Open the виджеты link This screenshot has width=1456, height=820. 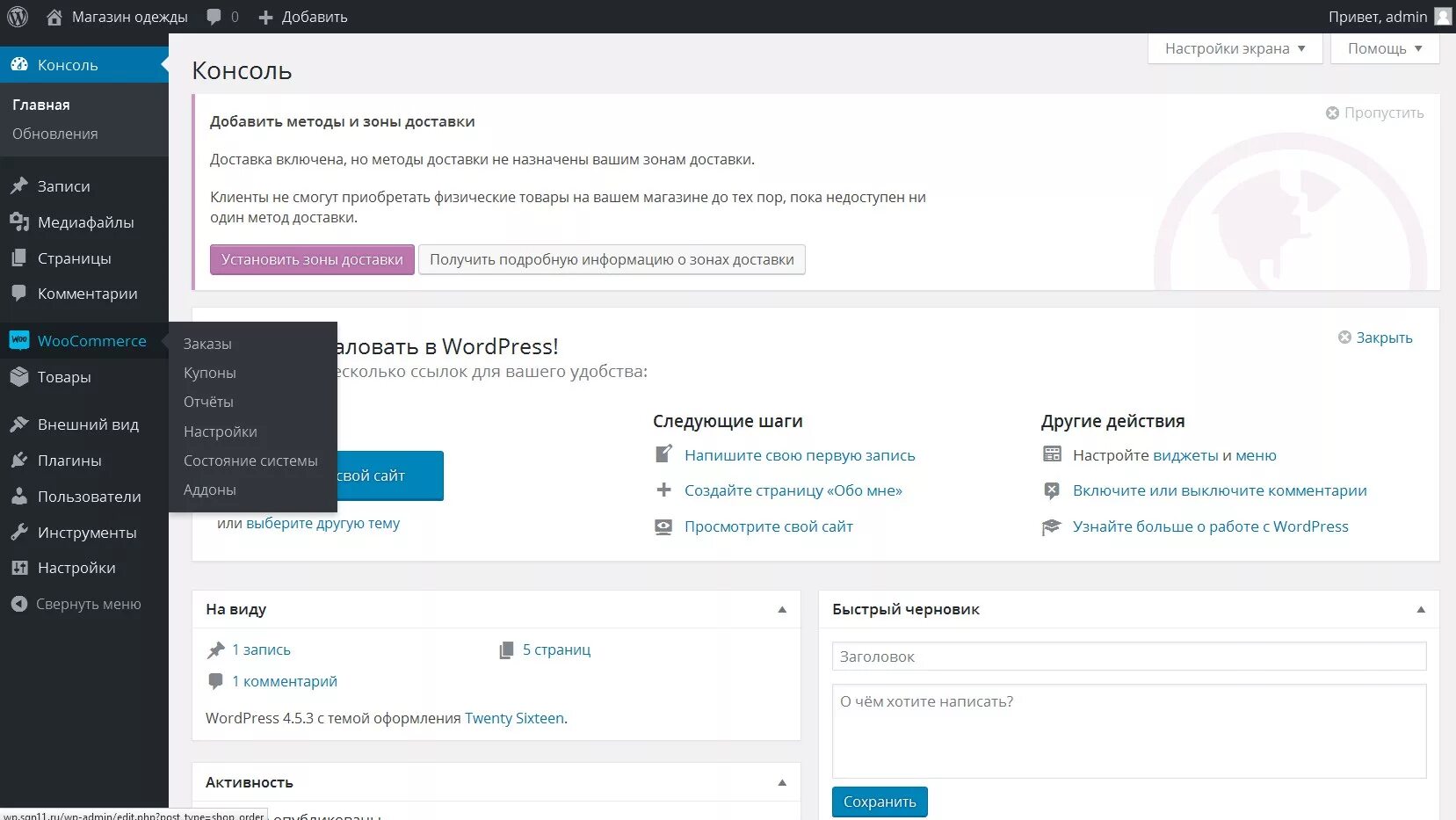(1185, 455)
